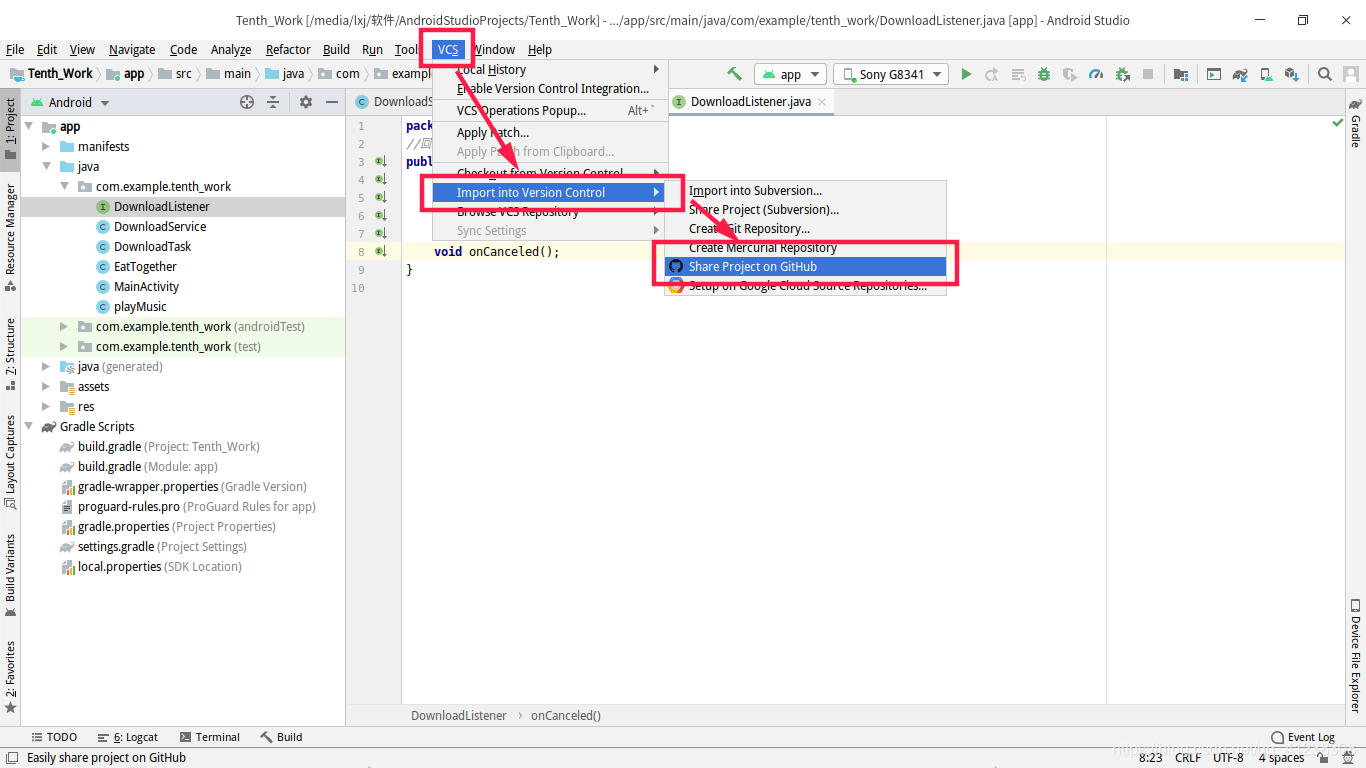Open the Event Log
This screenshot has width=1366, height=768.
1303,737
